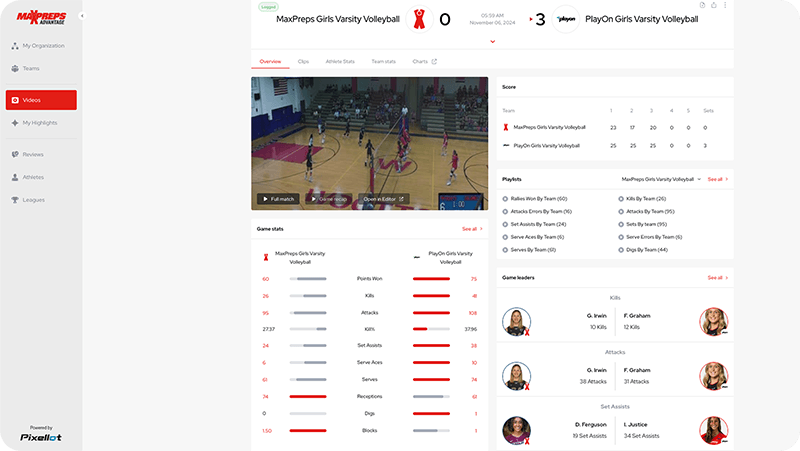Click the match video preview
This screenshot has height=451, width=800.
(369, 143)
